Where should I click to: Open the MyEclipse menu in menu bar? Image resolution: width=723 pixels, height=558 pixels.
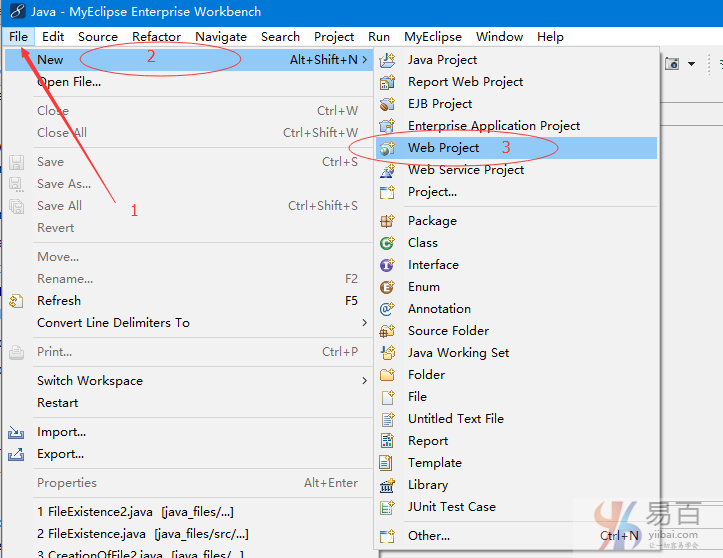coord(433,37)
